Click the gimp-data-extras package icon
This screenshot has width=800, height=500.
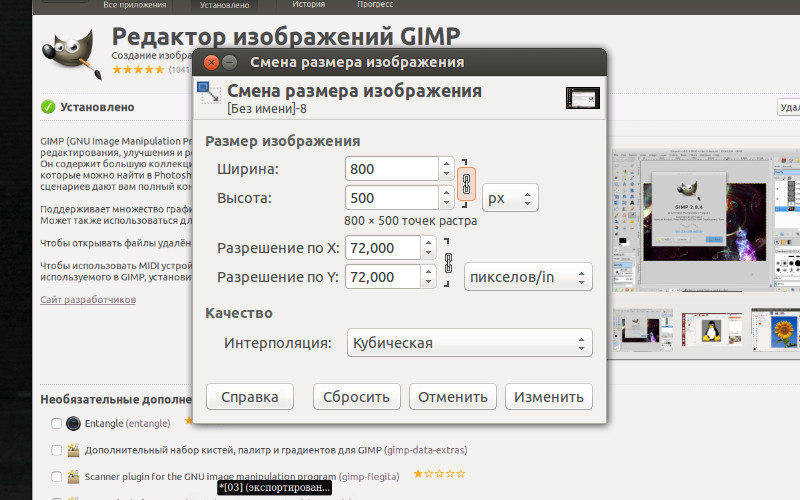click(73, 450)
